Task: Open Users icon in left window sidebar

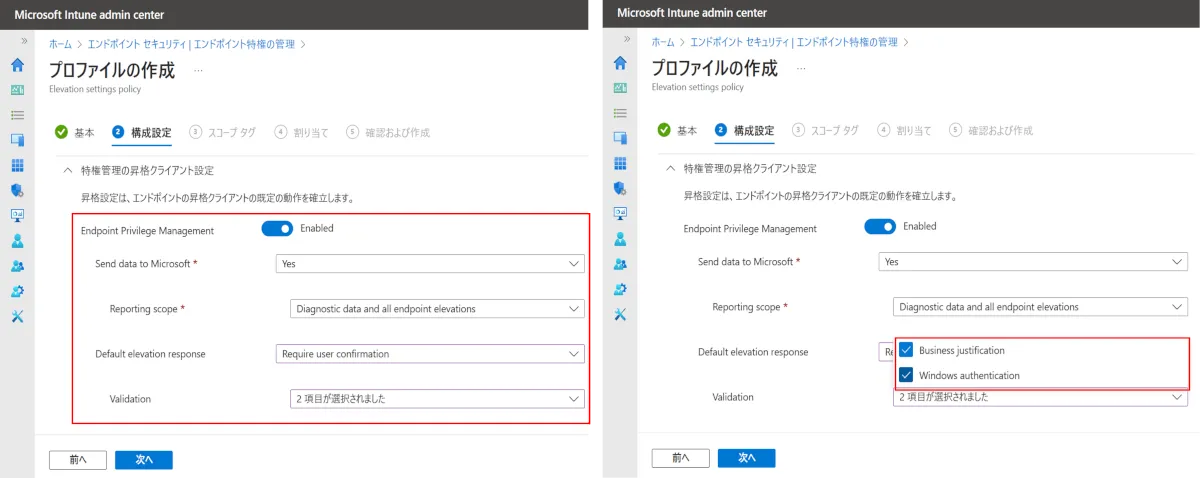Action: tap(18, 240)
